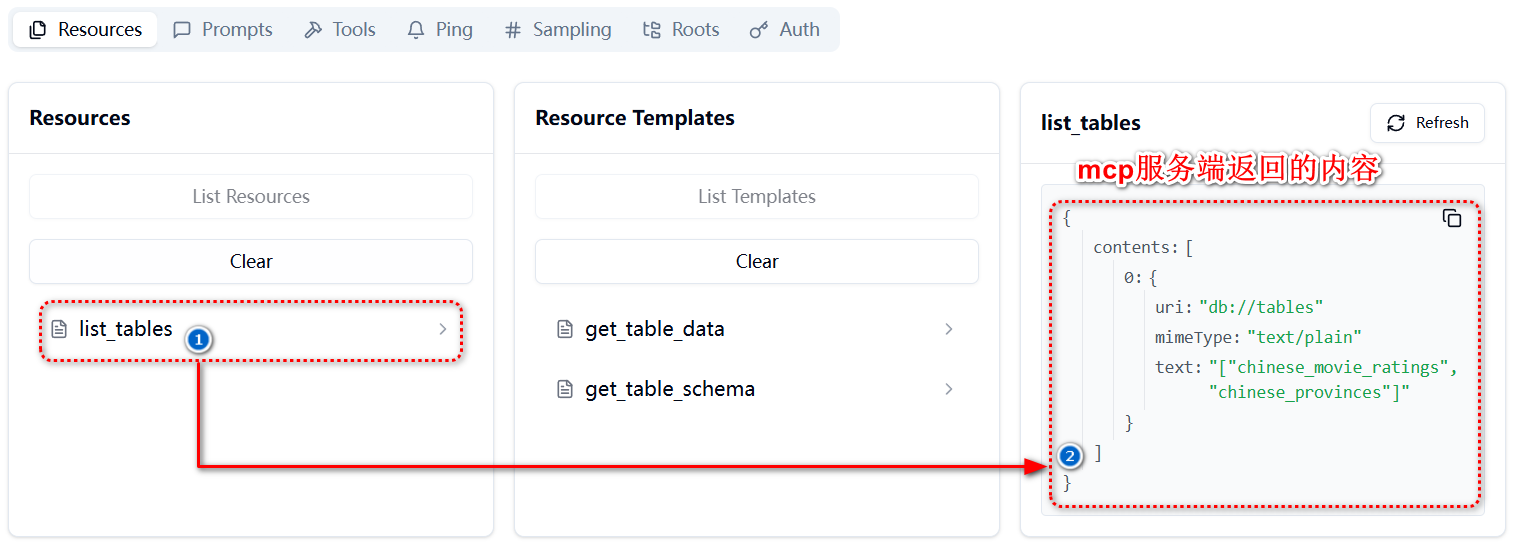Switch to the Prompts tab

[x=223, y=30]
